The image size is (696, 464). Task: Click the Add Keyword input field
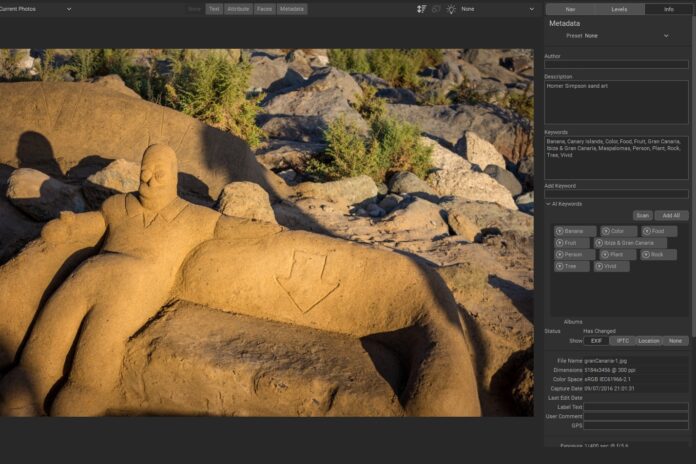[616, 194]
